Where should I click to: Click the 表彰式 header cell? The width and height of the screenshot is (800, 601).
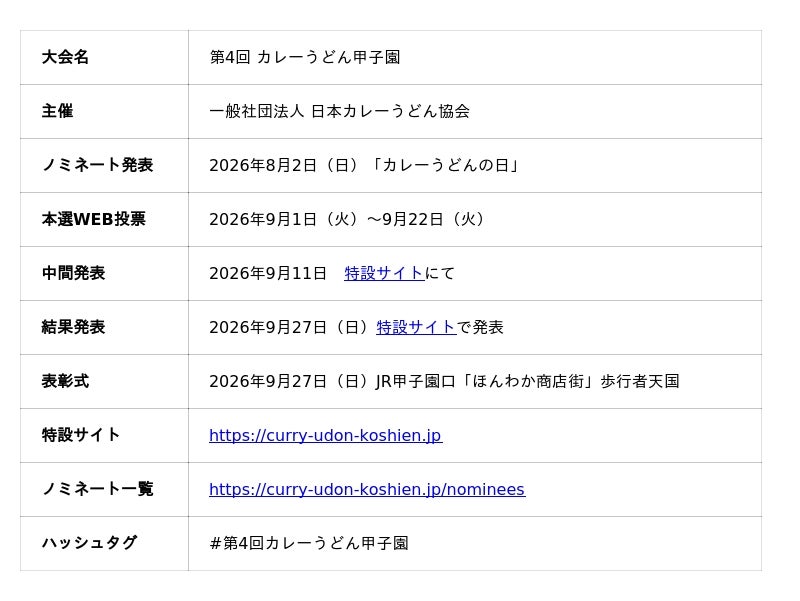coord(104,382)
